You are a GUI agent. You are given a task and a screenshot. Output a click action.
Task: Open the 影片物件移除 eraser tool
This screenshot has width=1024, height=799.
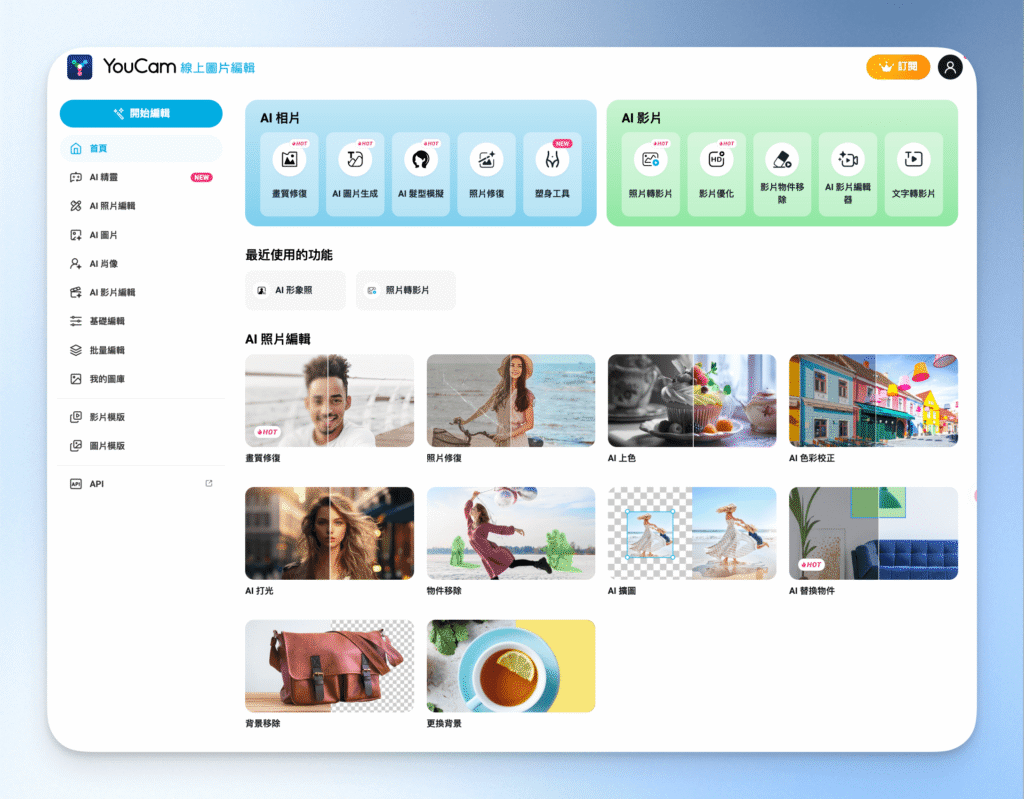[x=782, y=174]
